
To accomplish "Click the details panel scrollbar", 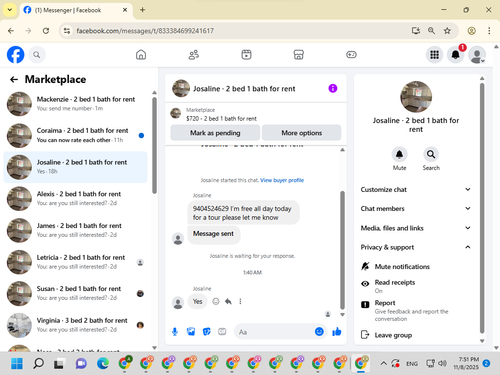I will pyautogui.click(x=482, y=208).
